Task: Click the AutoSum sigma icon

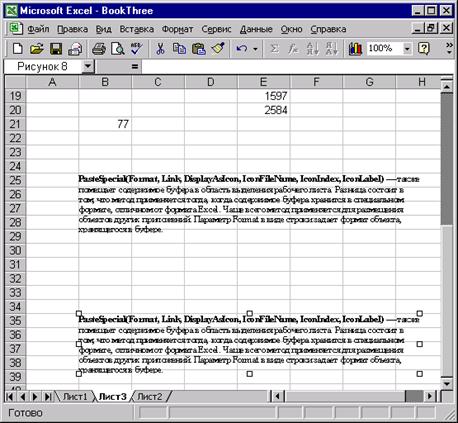Action: tap(274, 49)
